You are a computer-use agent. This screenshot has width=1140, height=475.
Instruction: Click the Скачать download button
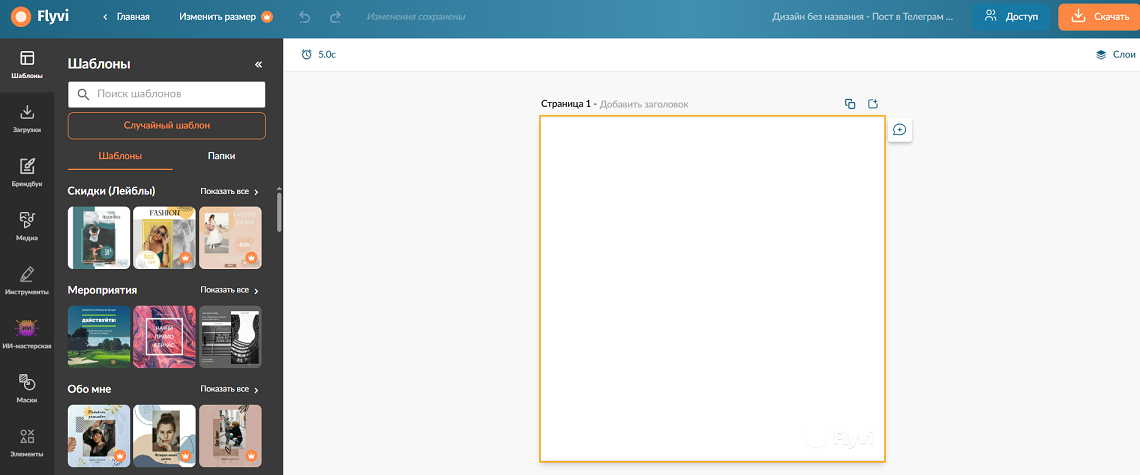click(1100, 16)
